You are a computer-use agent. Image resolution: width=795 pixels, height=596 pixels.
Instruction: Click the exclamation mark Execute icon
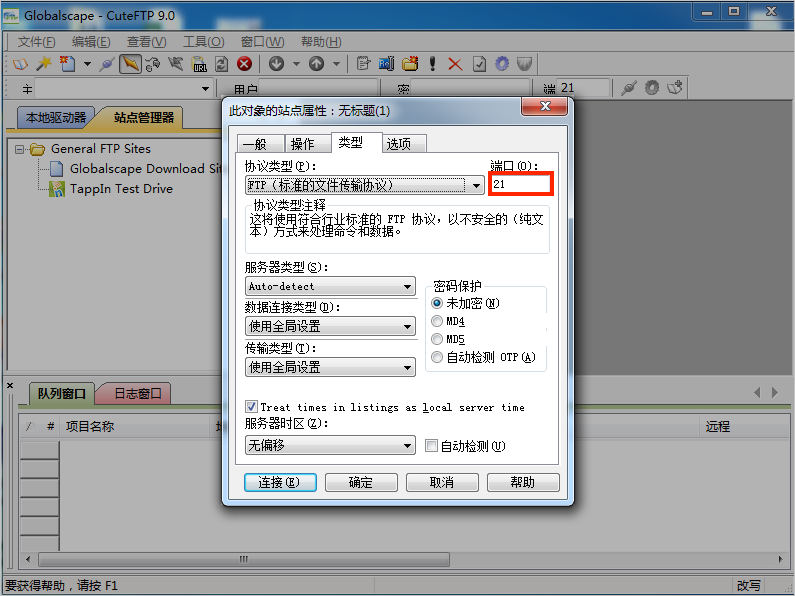432,64
